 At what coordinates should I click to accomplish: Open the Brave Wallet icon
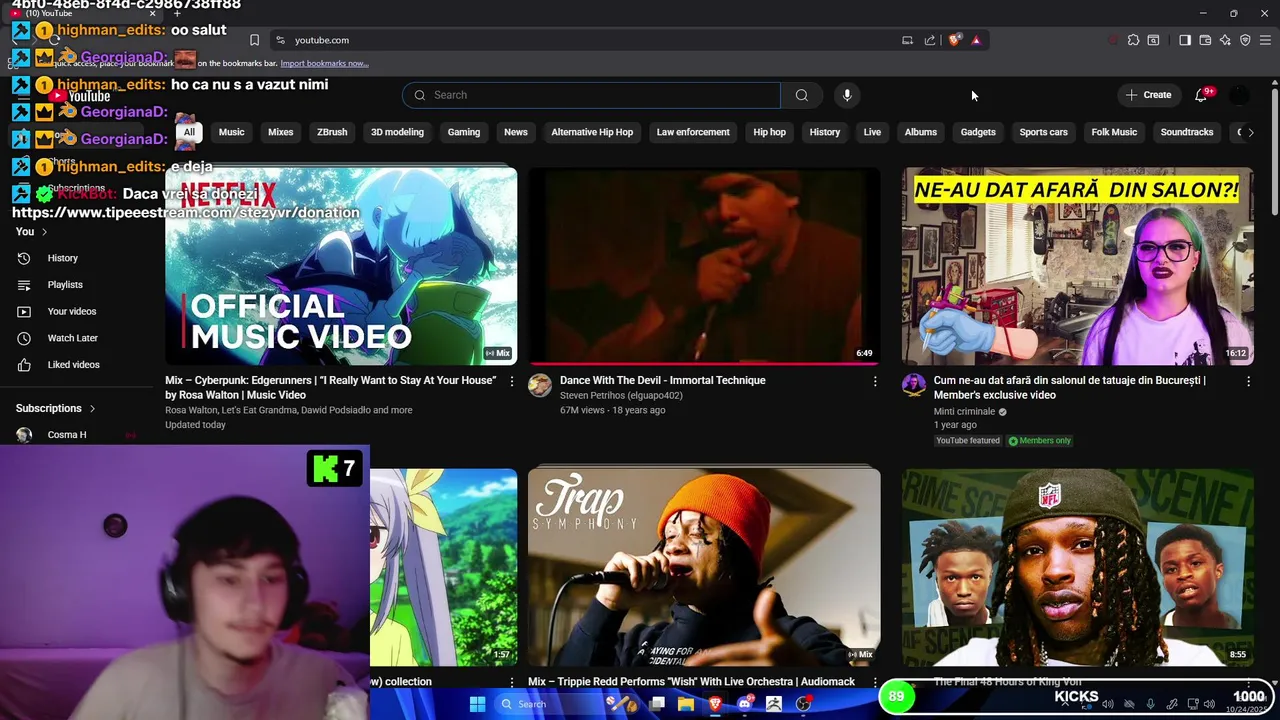point(1205,40)
